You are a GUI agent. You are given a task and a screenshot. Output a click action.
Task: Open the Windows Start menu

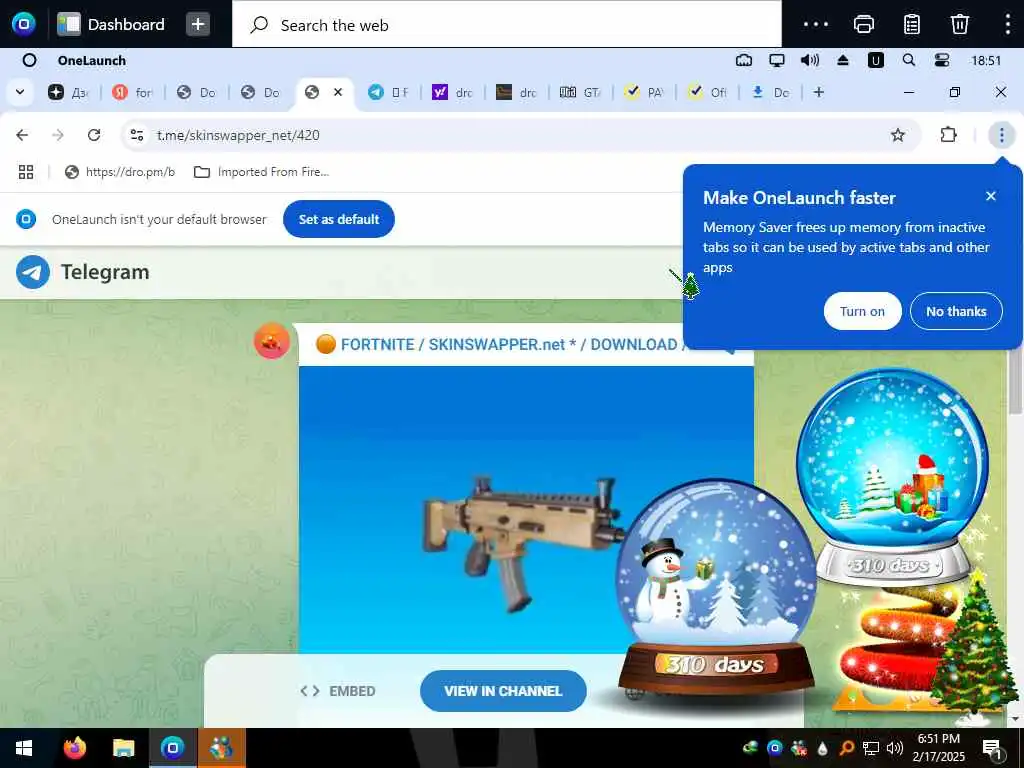[24, 748]
